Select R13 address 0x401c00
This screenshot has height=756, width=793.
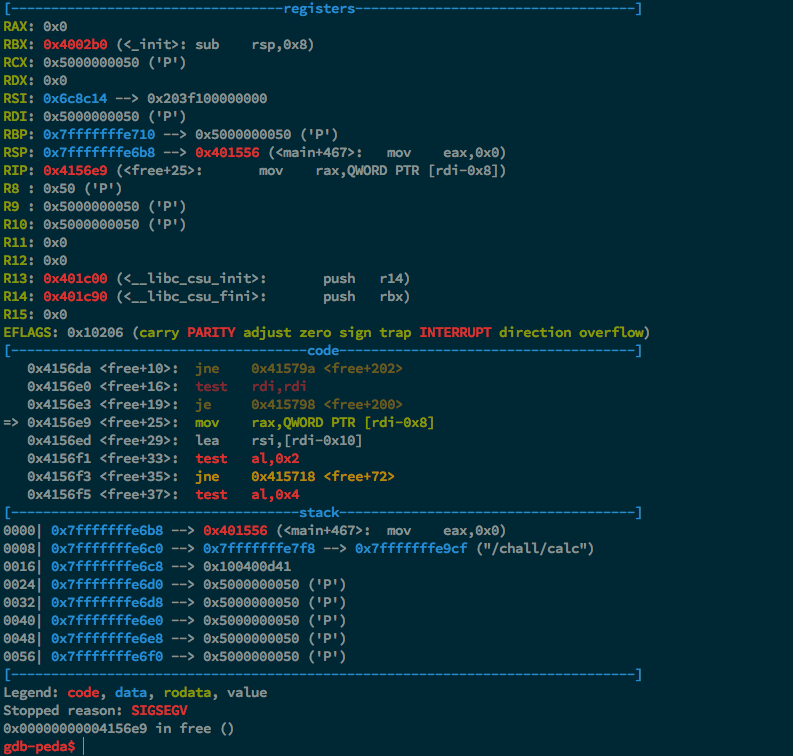coord(75,279)
